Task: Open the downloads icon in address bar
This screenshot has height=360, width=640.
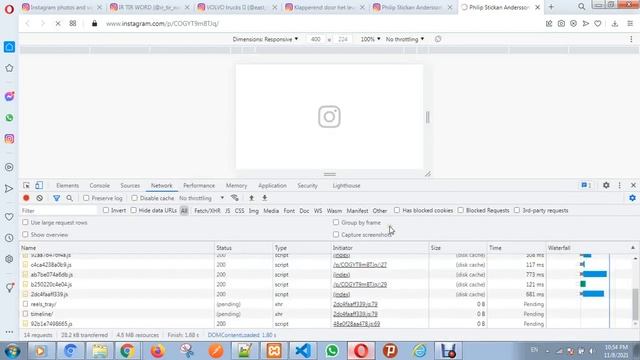Action: coord(615,24)
